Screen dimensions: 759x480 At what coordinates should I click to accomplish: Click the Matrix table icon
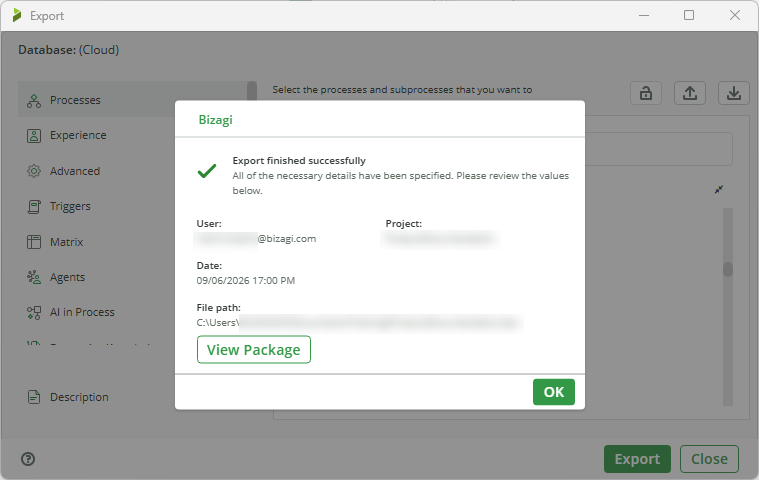pyautogui.click(x=34, y=242)
